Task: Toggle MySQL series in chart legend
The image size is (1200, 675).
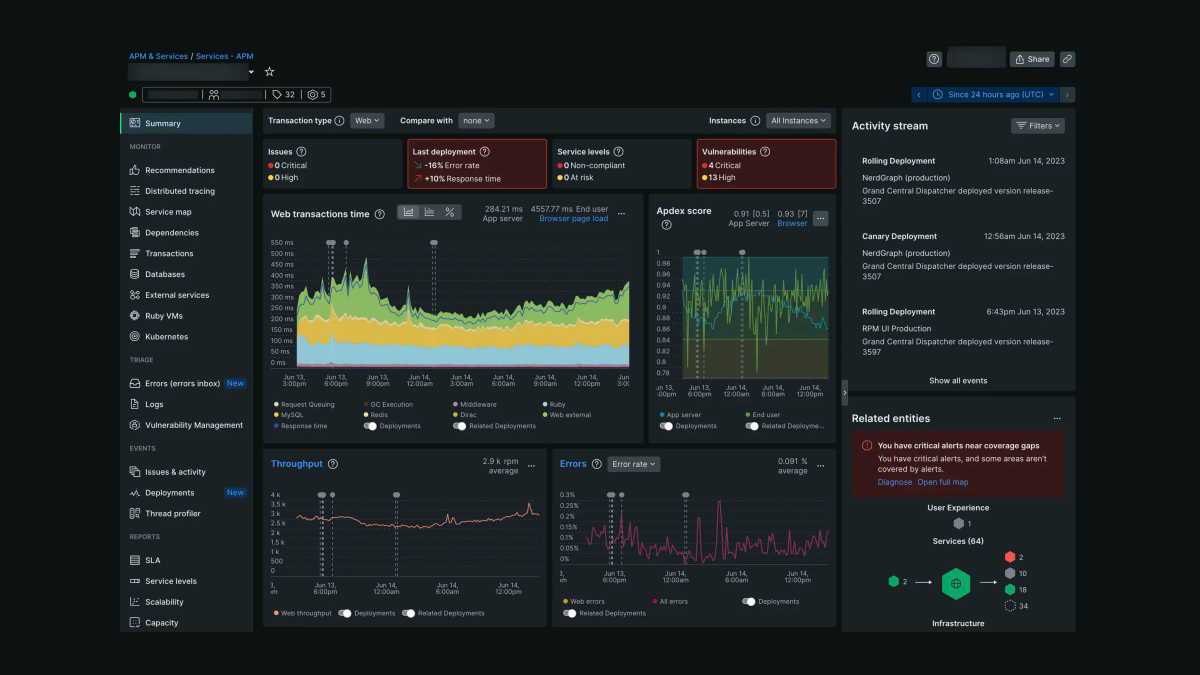Action: point(288,414)
